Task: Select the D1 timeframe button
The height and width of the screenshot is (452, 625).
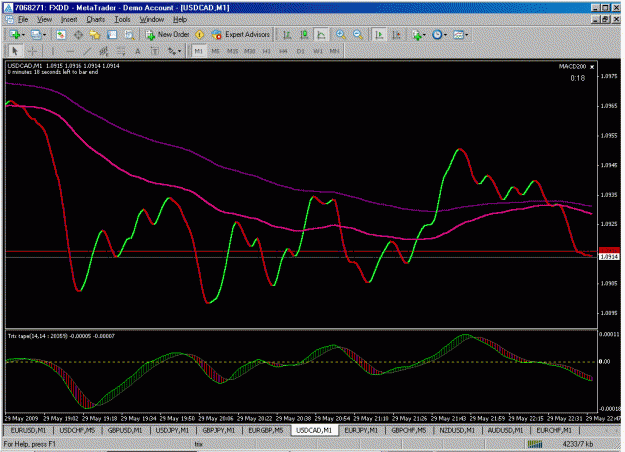Action: point(301,51)
